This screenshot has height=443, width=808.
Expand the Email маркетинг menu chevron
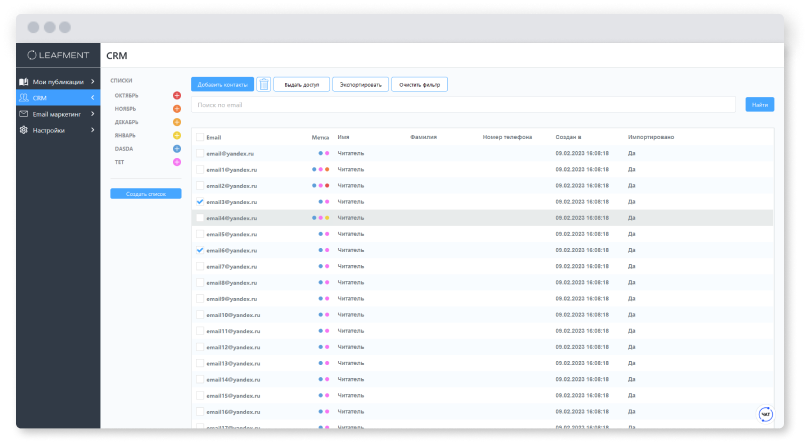[x=93, y=114]
